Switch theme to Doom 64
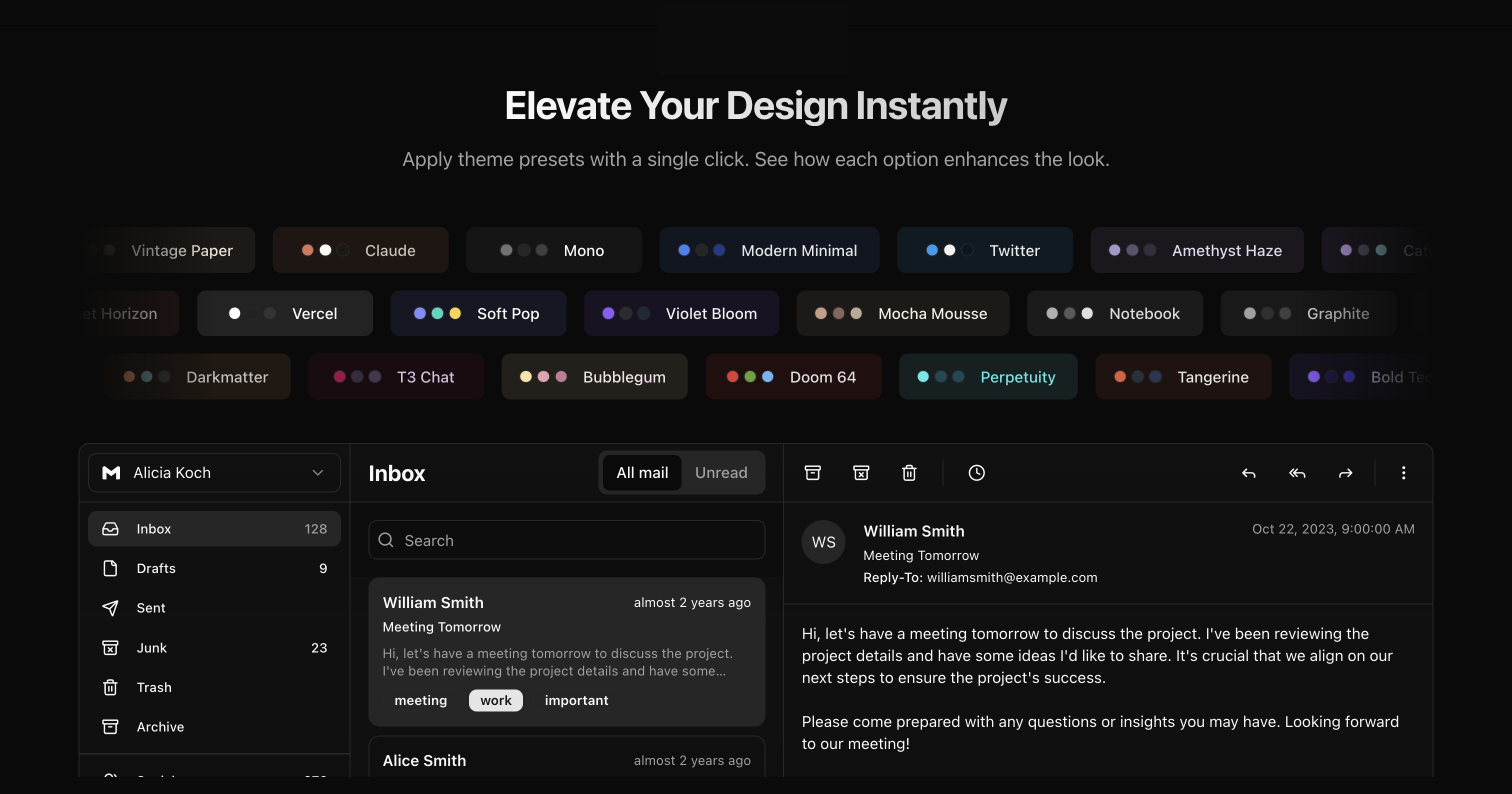The image size is (1512, 794). tap(793, 377)
